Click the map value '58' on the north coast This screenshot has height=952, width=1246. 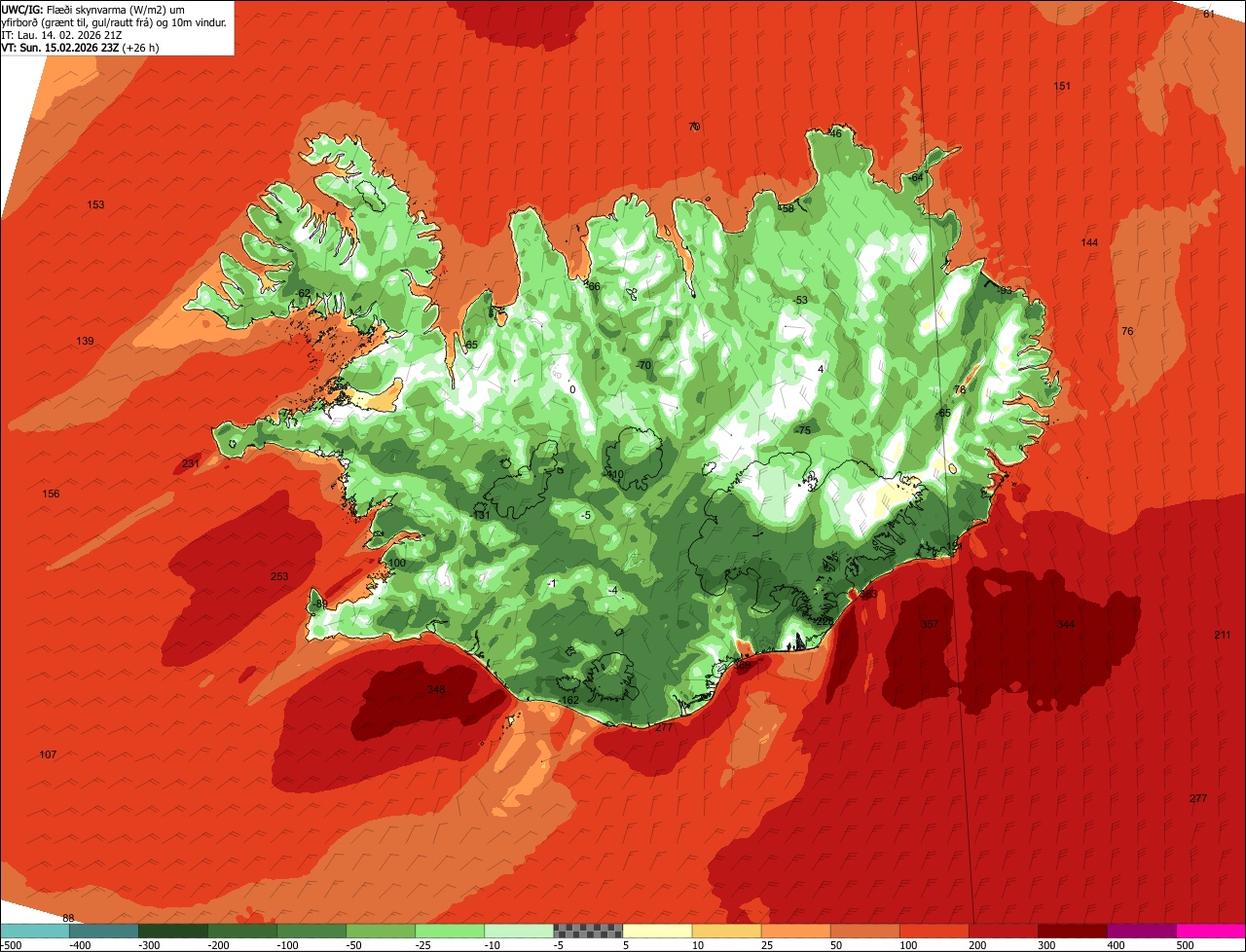[788, 208]
